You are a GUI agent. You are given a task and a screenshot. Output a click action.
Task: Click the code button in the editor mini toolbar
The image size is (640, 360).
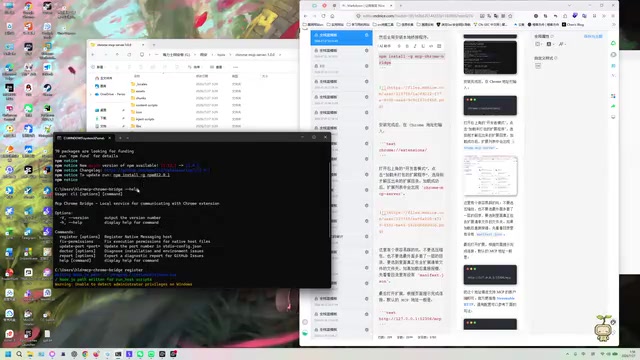tap(431, 46)
